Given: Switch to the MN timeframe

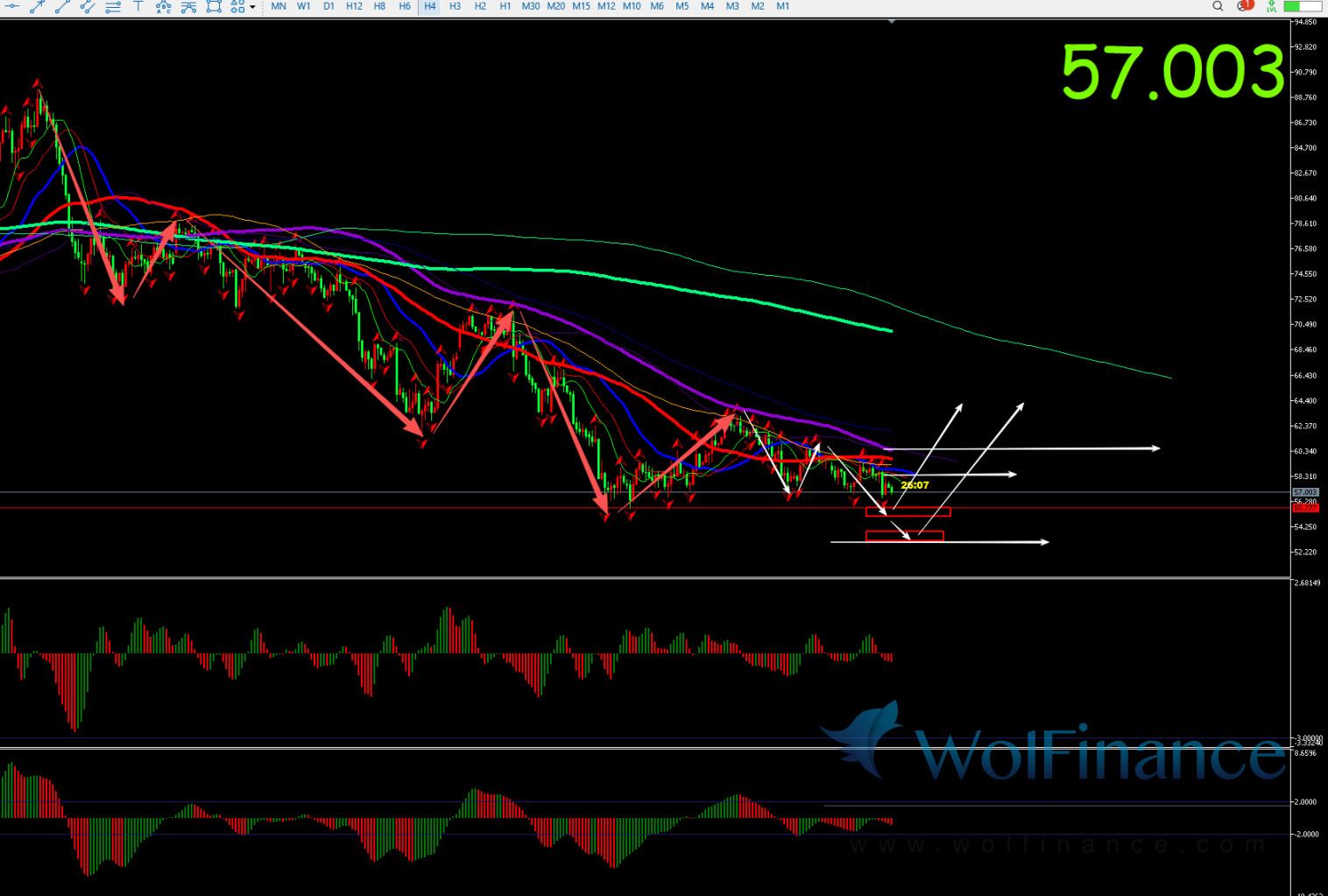Looking at the screenshot, I should coord(279,6).
